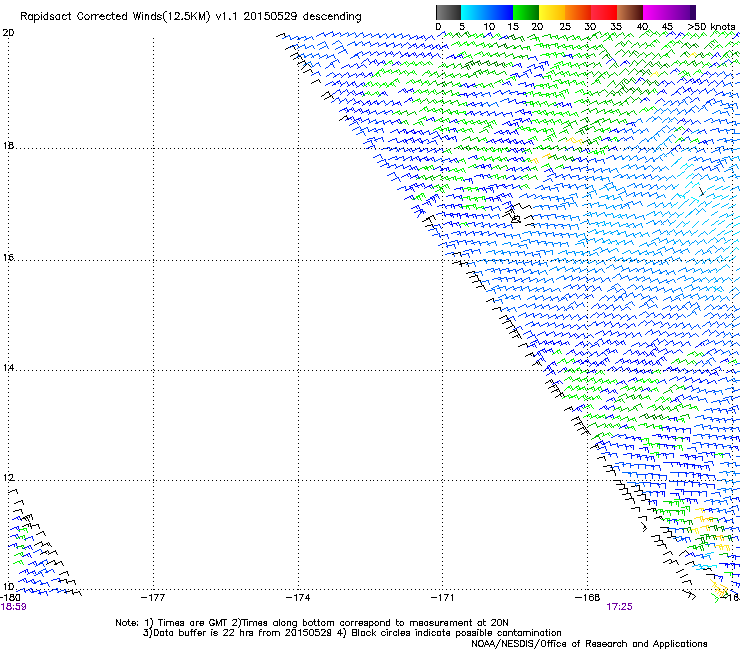Click the longitude label '-171'
Screen dimensions: 740x650
tap(442, 598)
